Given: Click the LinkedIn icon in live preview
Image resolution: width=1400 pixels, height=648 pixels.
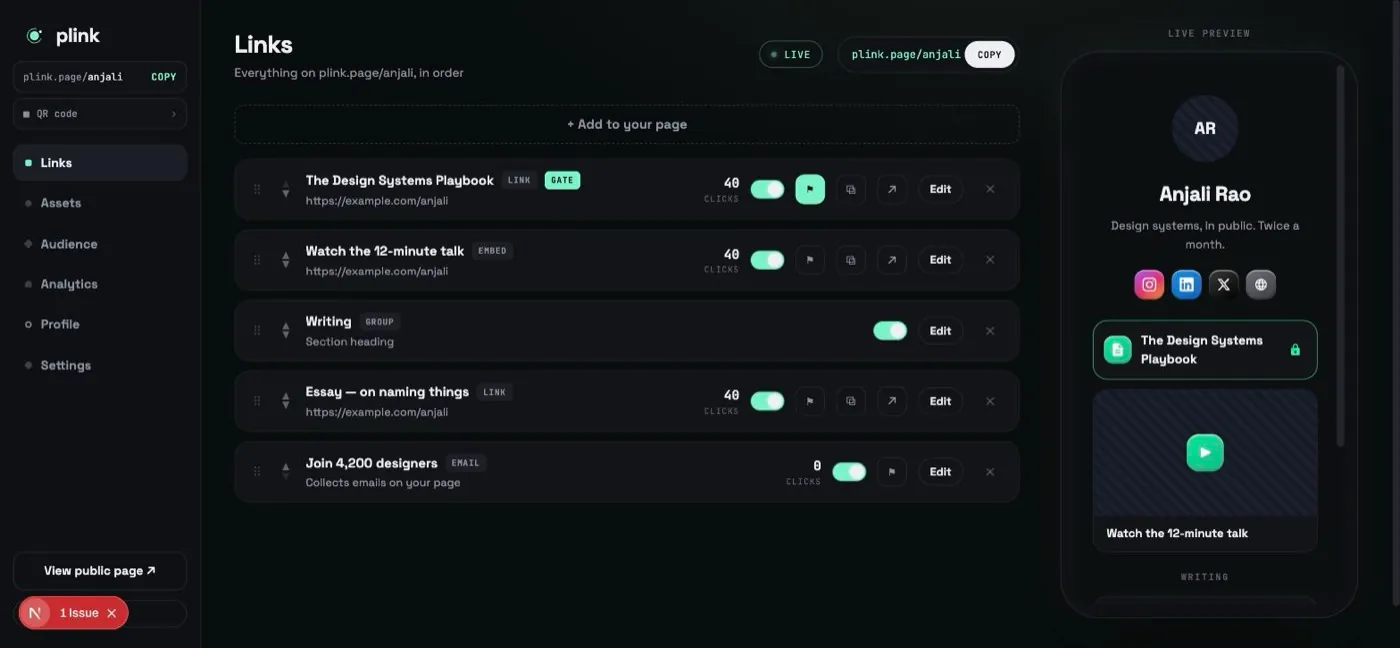Looking at the screenshot, I should click(x=1186, y=284).
